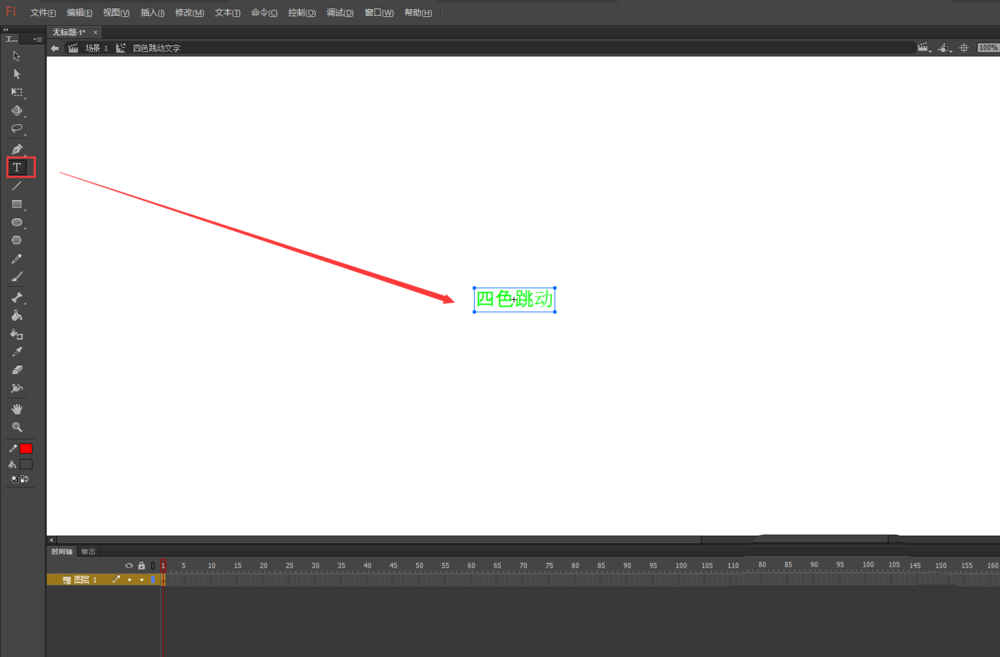The height and width of the screenshot is (657, 1000).
Task: Select the Hand tool
Action: tap(17, 409)
